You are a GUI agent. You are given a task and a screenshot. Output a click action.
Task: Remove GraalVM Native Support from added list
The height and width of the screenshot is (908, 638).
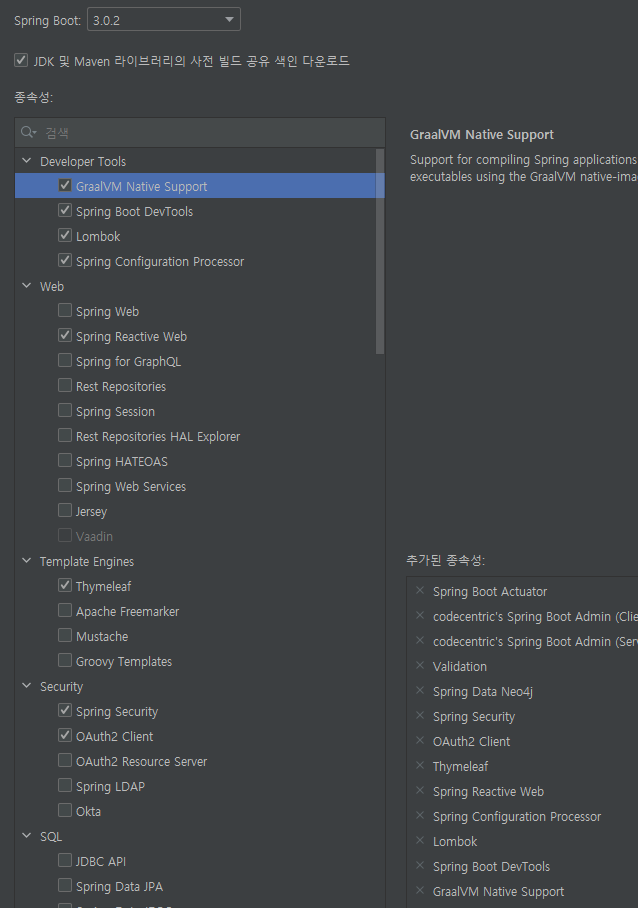[x=420, y=891]
